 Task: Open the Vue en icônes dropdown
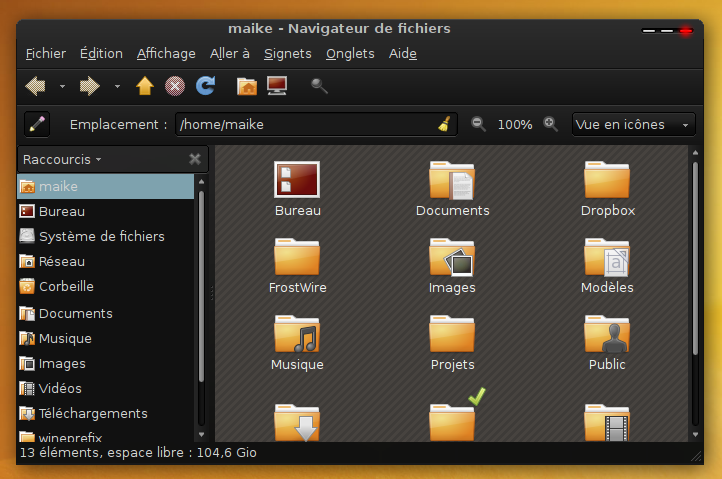tap(634, 124)
